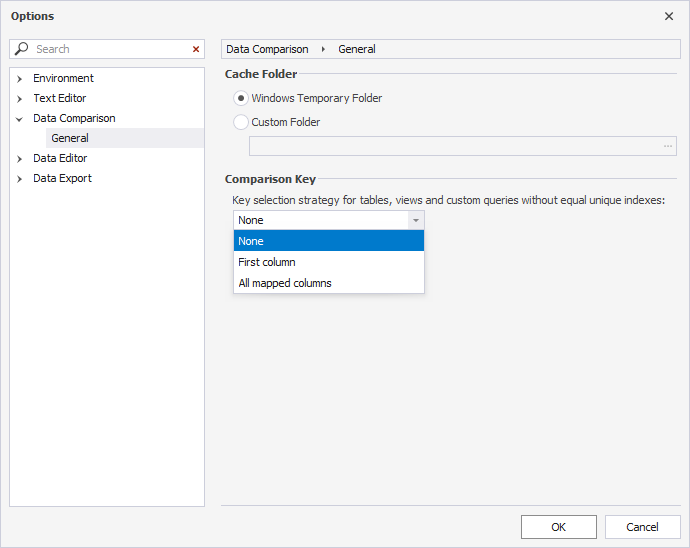This screenshot has height=548, width=690.
Task: Expand the Data Editor tree node
Action: 19,159
